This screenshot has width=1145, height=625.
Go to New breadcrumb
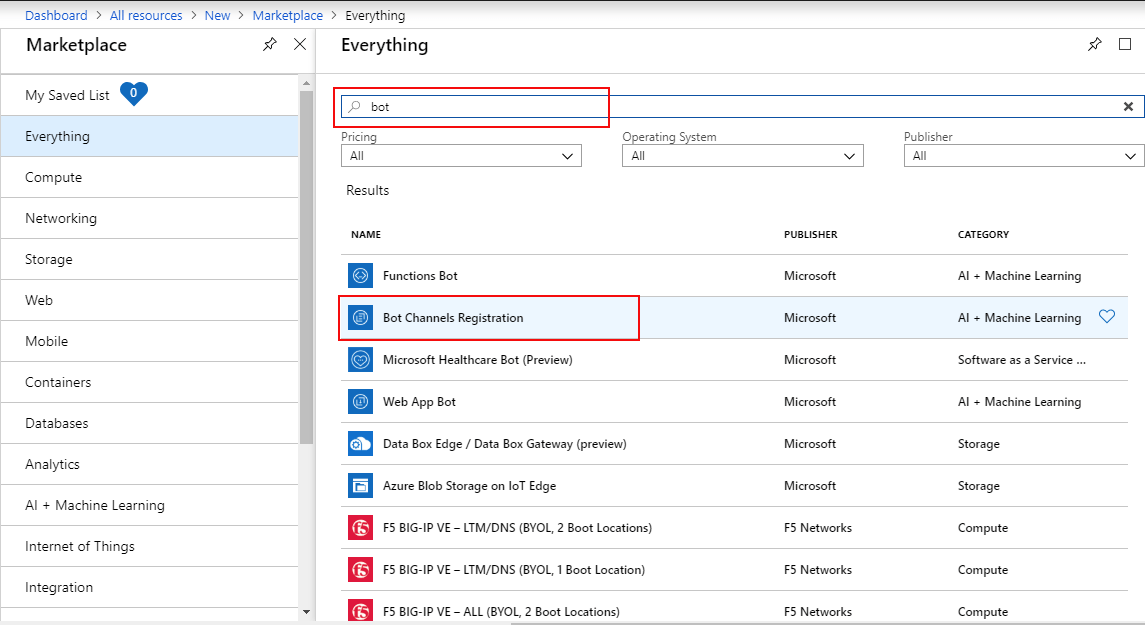[x=217, y=15]
